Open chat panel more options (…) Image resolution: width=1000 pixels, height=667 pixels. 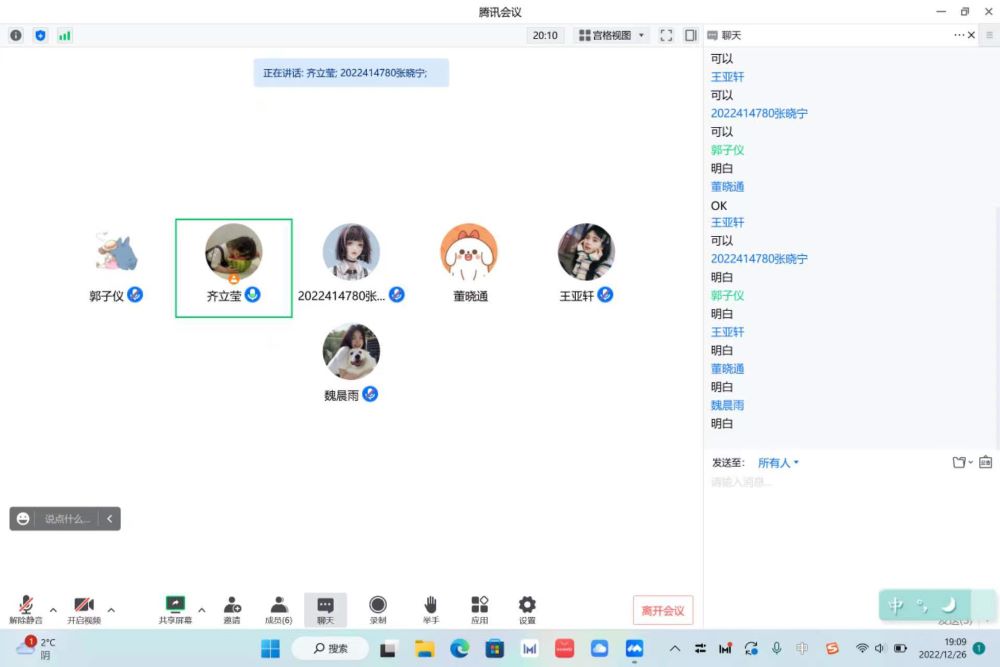pyautogui.click(x=959, y=35)
